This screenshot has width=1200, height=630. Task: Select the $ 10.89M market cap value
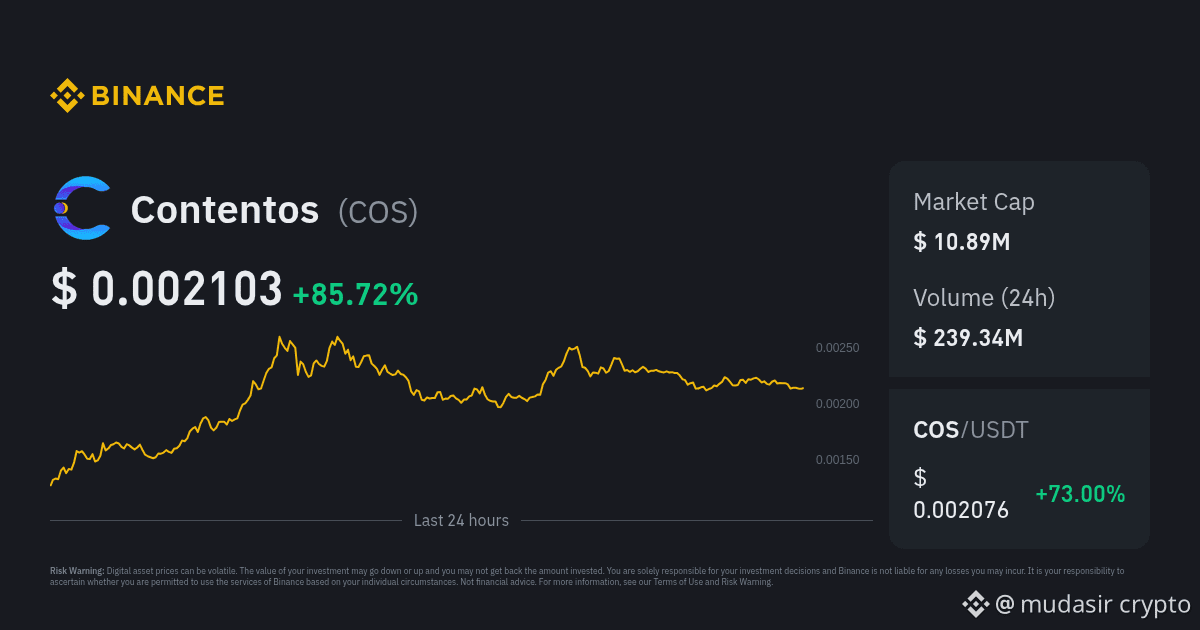coord(962,241)
